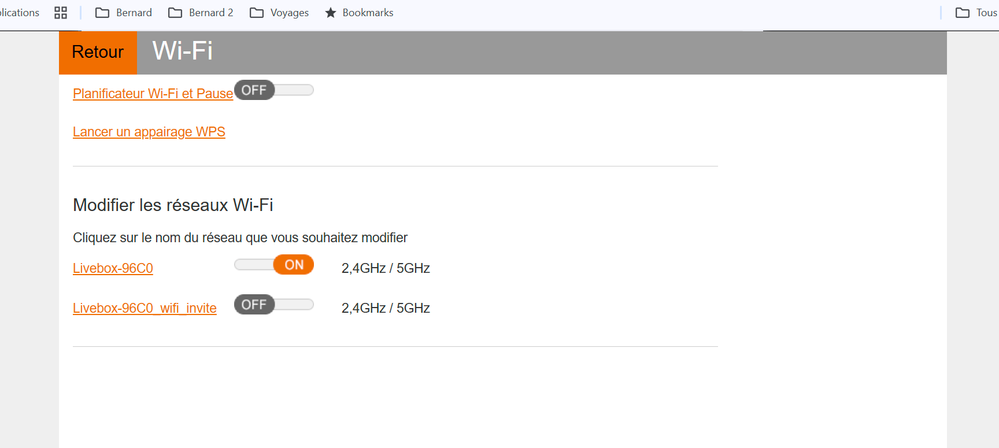This screenshot has height=448, width=999.
Task: Click the 2,4GHz / 5GHz label next to Livebox-96C0
Action: click(x=385, y=268)
